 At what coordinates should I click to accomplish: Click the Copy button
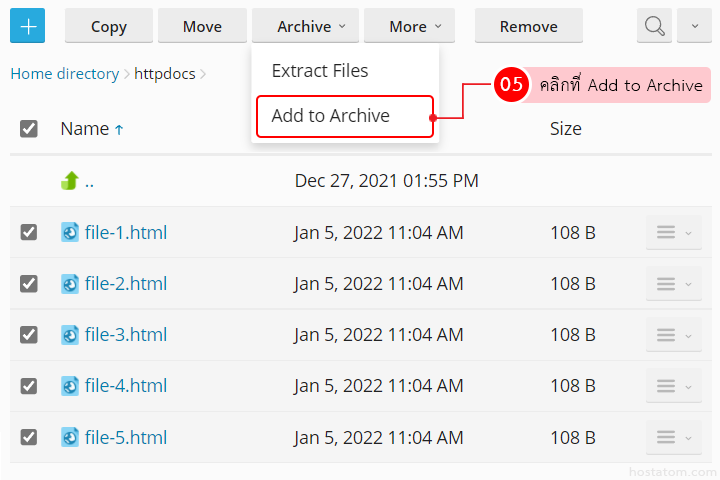[x=108, y=27]
